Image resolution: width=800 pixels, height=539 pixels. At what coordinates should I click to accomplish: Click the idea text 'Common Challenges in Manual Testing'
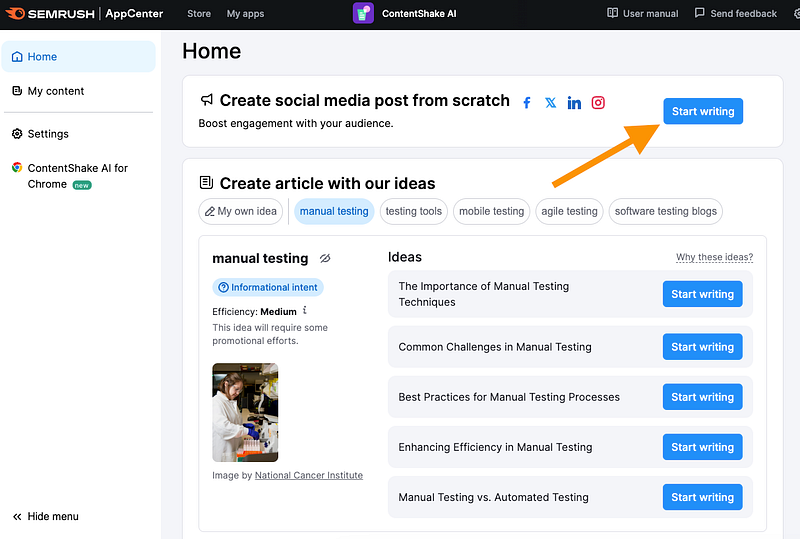[495, 347]
